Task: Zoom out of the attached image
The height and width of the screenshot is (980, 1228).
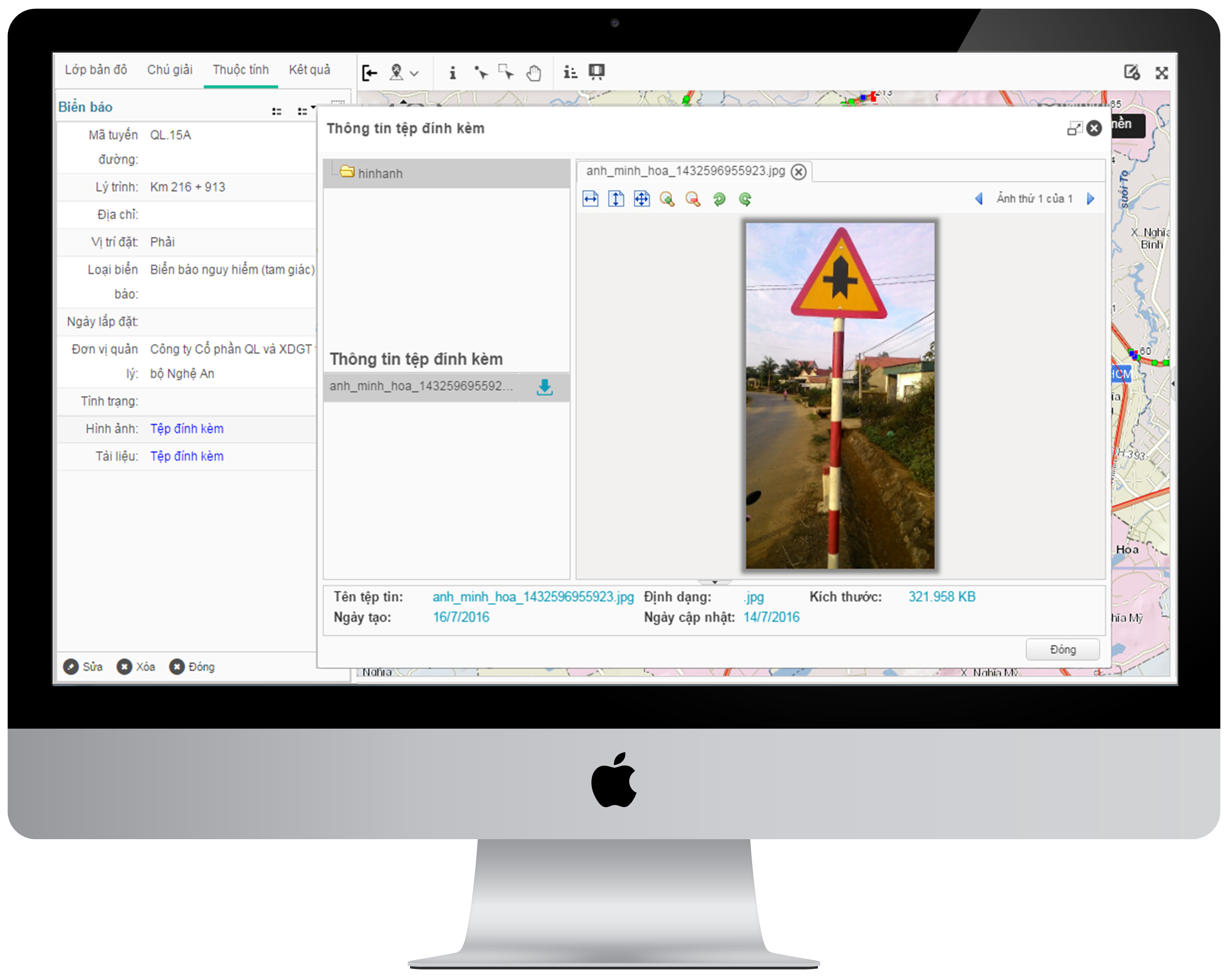Action: click(x=692, y=199)
